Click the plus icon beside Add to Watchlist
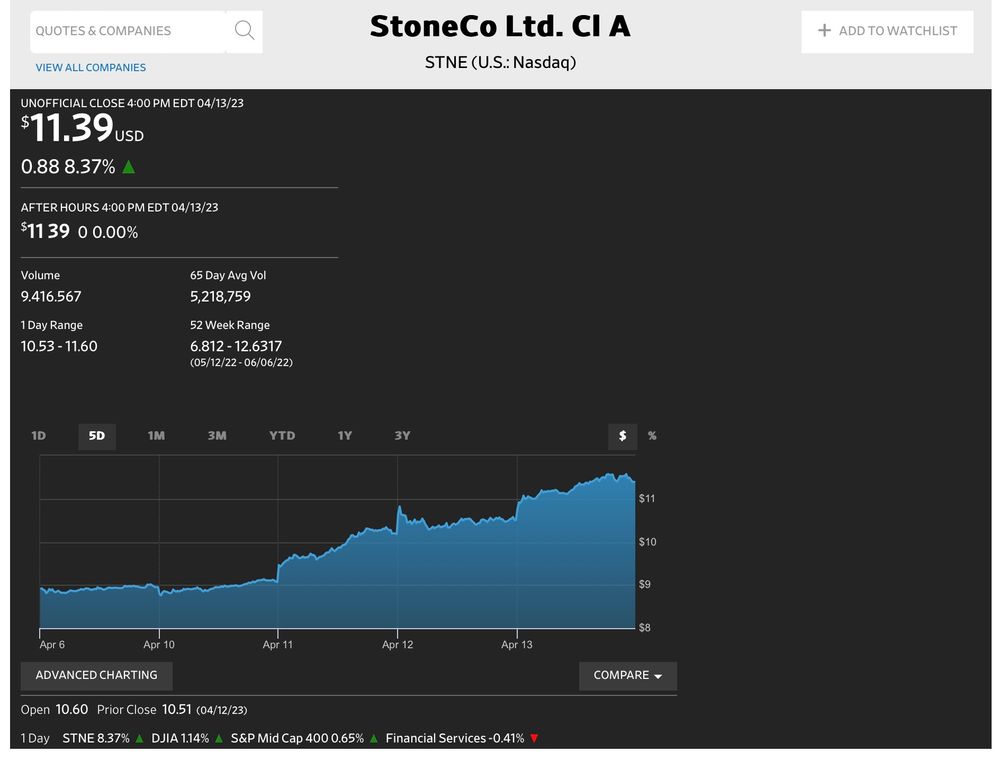 tap(824, 31)
